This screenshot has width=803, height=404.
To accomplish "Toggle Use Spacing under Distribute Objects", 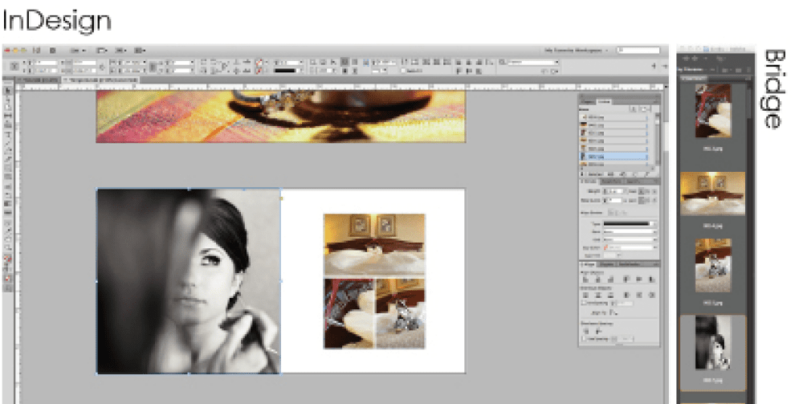I will [583, 303].
